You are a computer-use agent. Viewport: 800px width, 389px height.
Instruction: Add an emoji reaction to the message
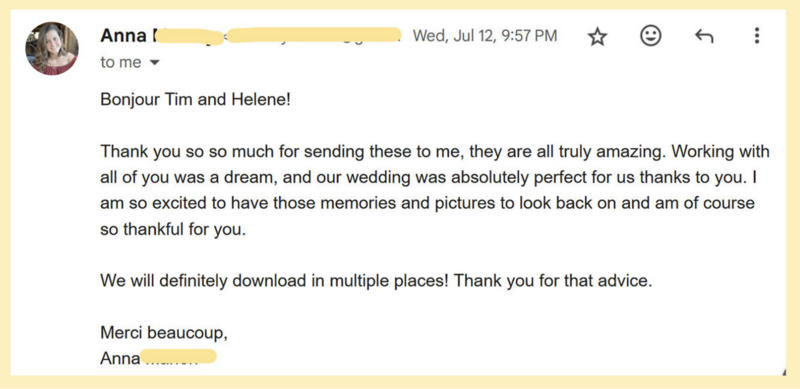click(x=651, y=36)
